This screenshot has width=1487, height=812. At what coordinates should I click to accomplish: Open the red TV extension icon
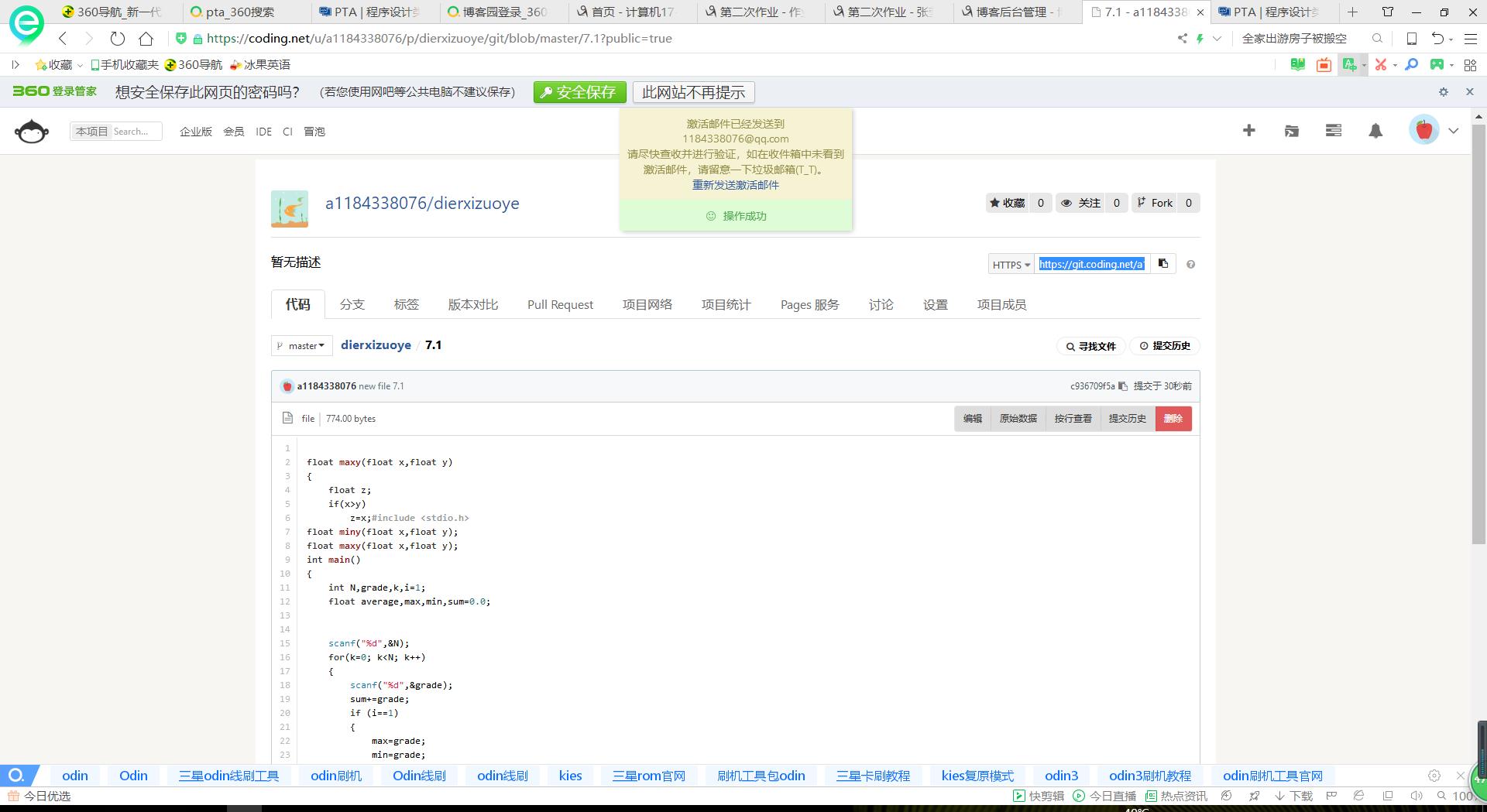[1324, 65]
